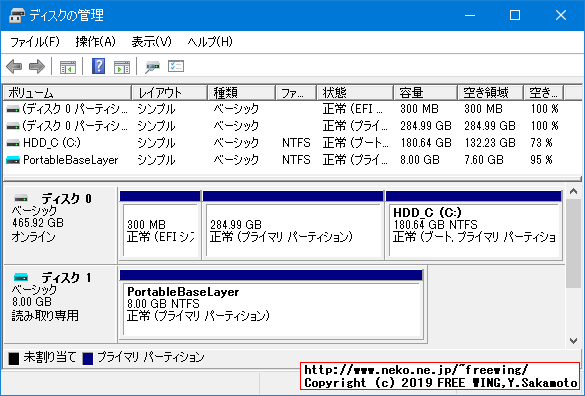Select the PortableBaseLayer 8.00 GB partition block
585x396 pixels.
click(x=271, y=304)
